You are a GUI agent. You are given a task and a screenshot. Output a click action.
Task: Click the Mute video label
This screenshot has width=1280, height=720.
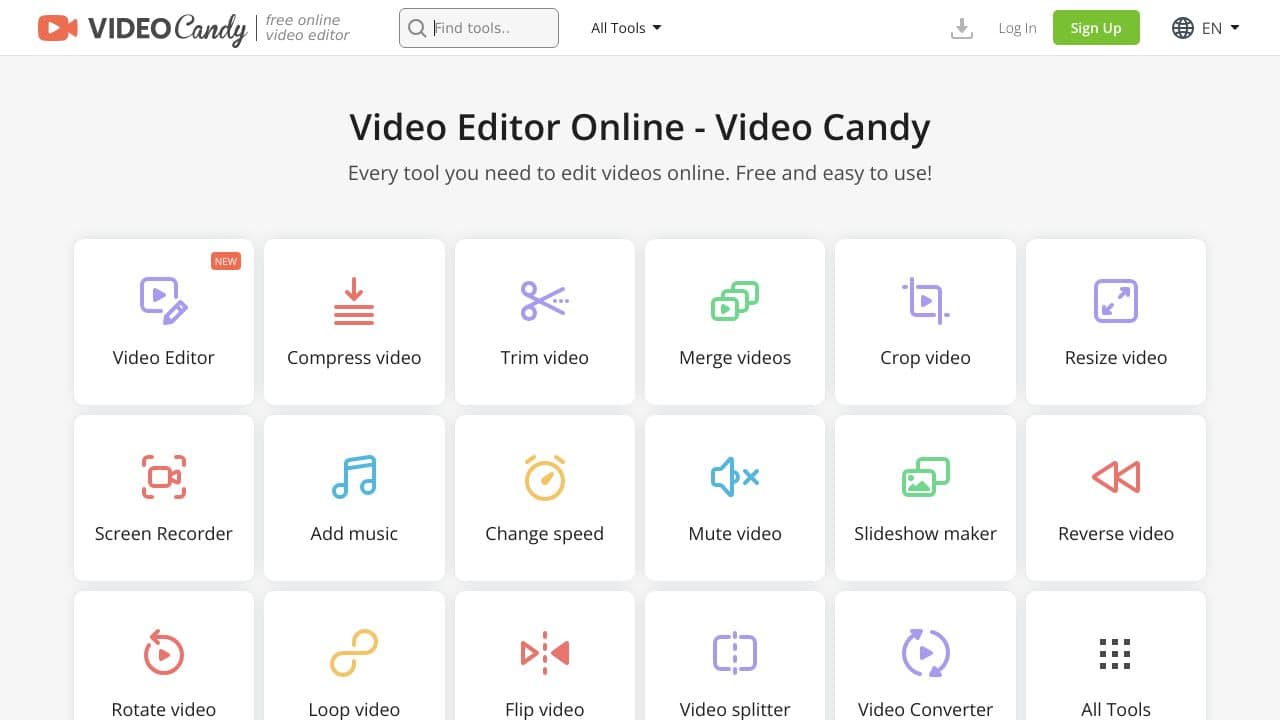(735, 533)
